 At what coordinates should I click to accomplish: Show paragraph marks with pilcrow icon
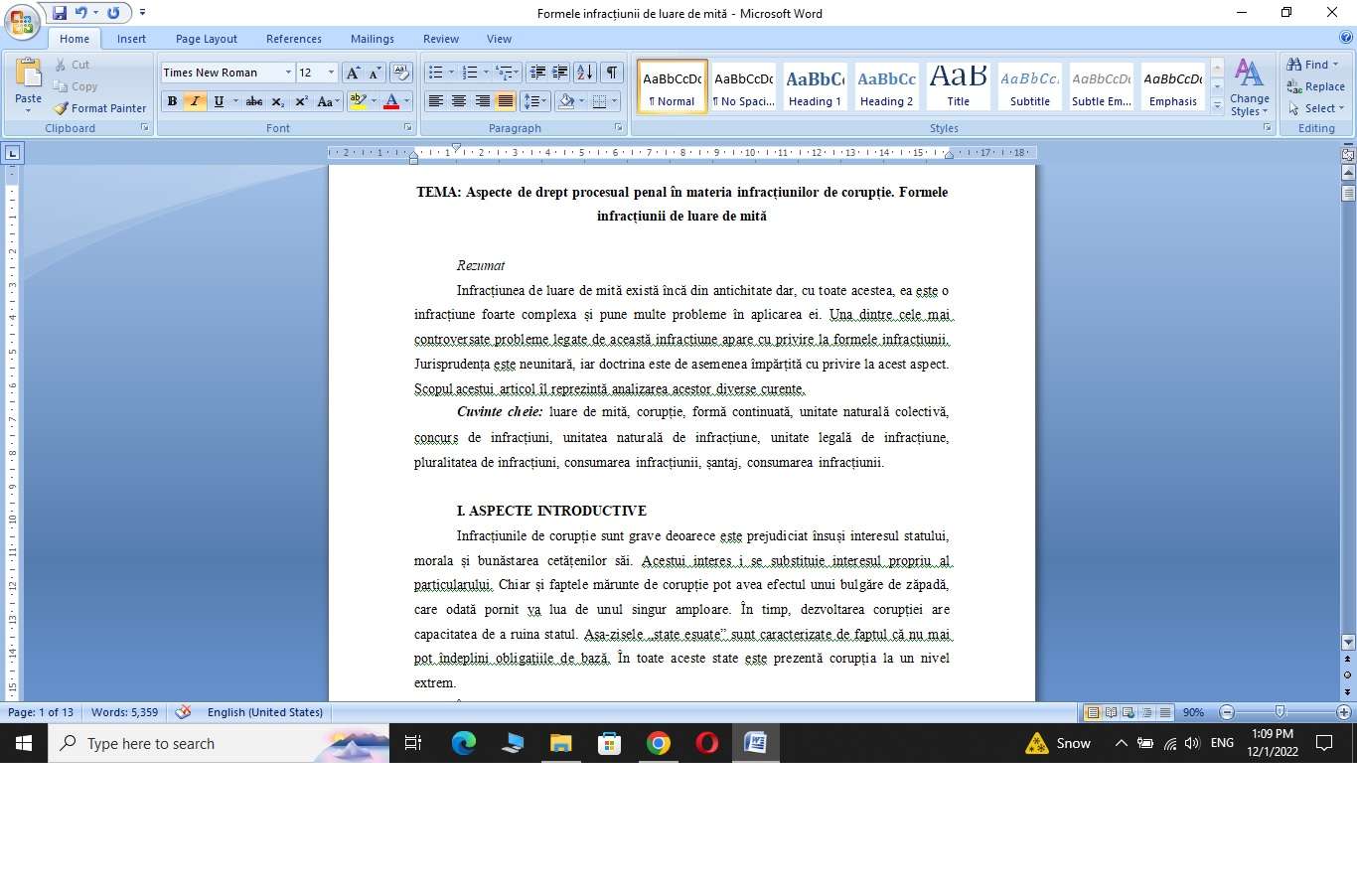click(612, 73)
